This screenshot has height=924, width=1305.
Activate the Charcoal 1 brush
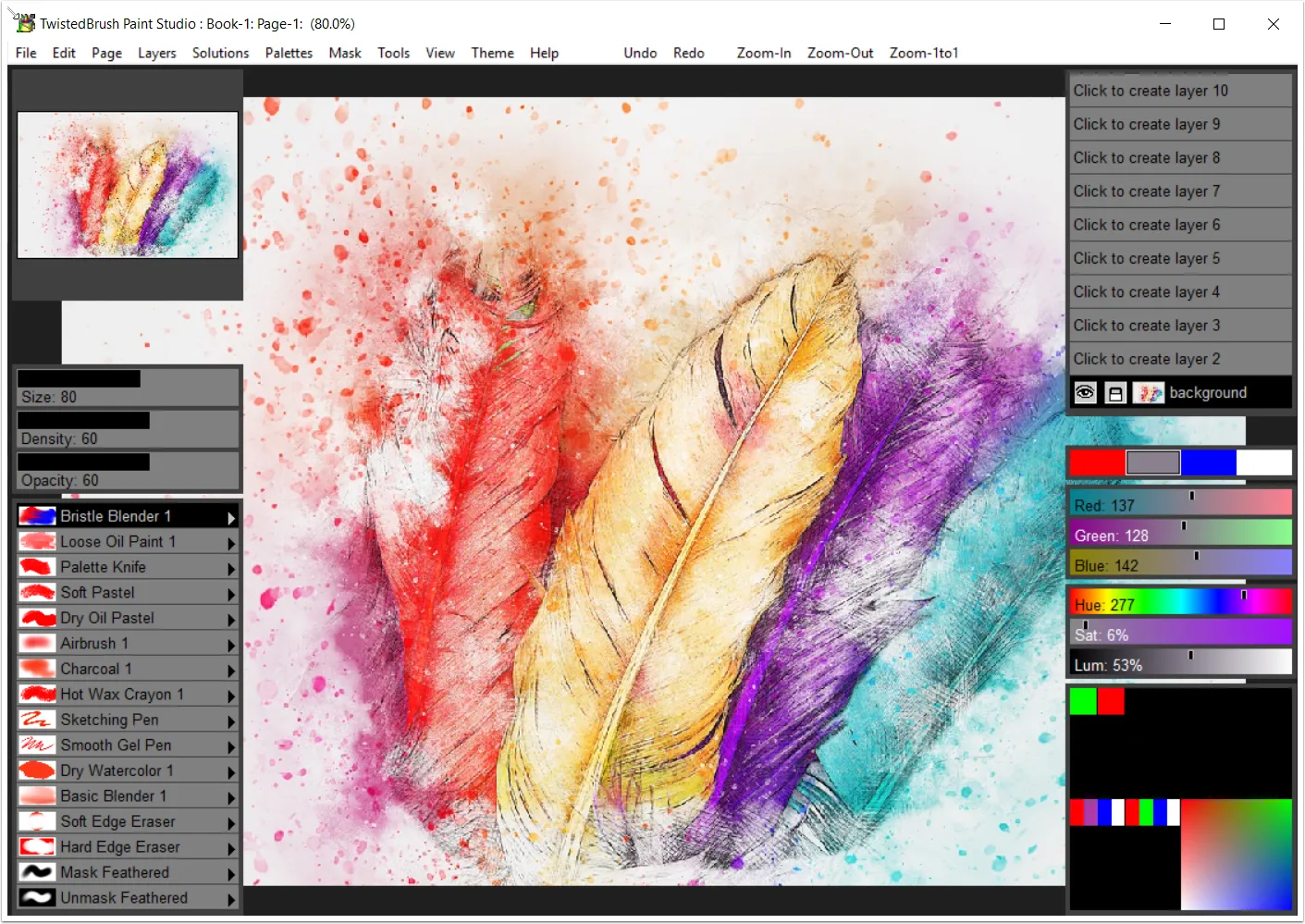point(95,669)
